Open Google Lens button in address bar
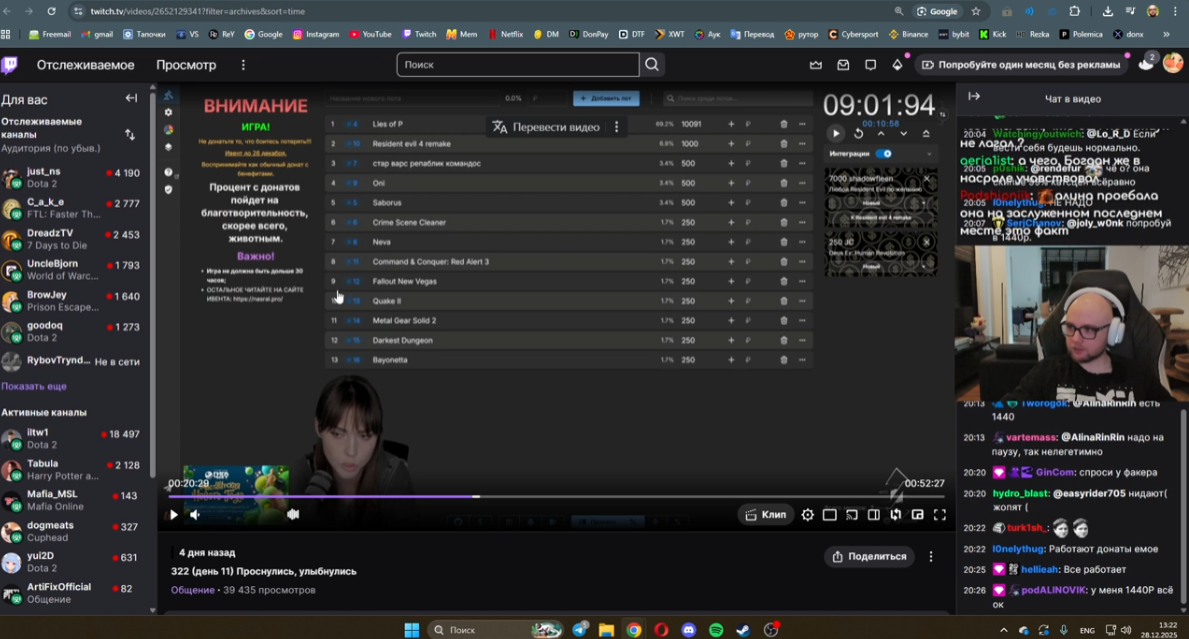1189x639 pixels. coord(936,11)
